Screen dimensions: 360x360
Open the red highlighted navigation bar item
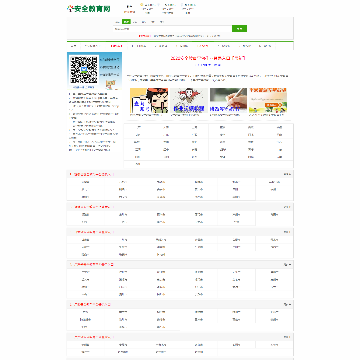coord(116,46)
